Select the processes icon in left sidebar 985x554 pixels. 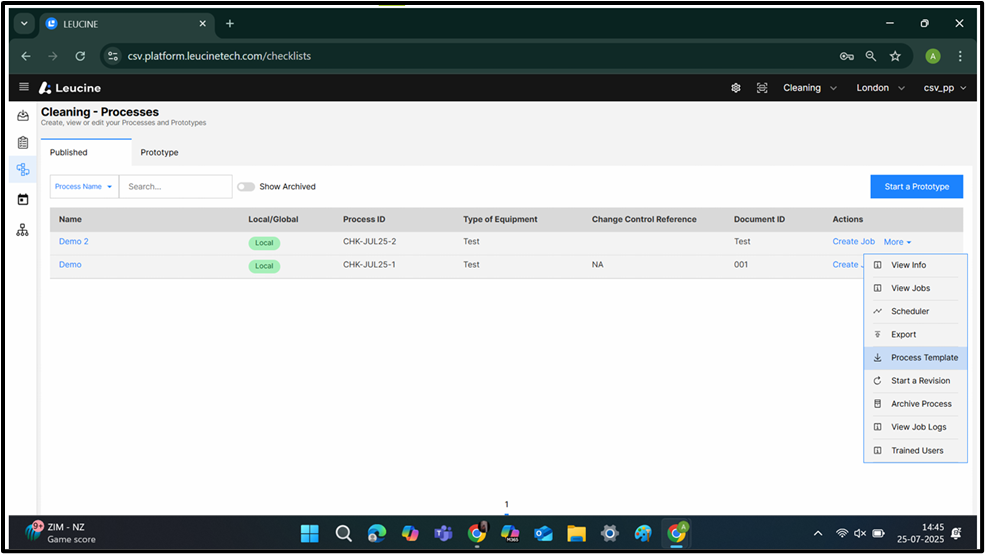click(23, 170)
